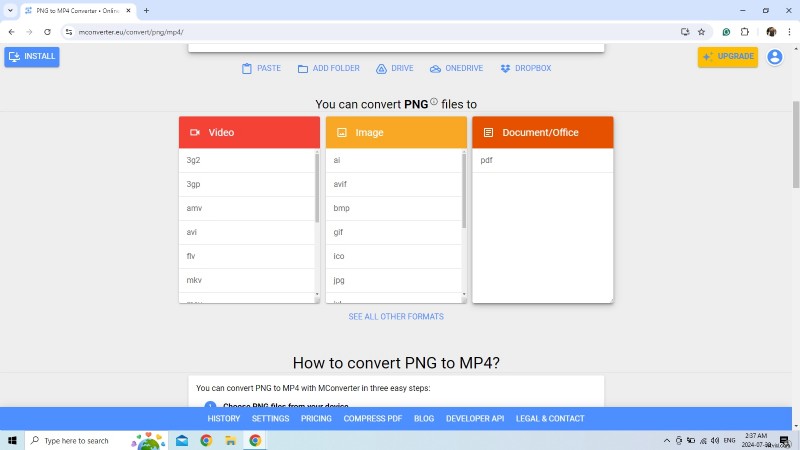
Task: Open History in bottom menu
Action: (x=223, y=418)
